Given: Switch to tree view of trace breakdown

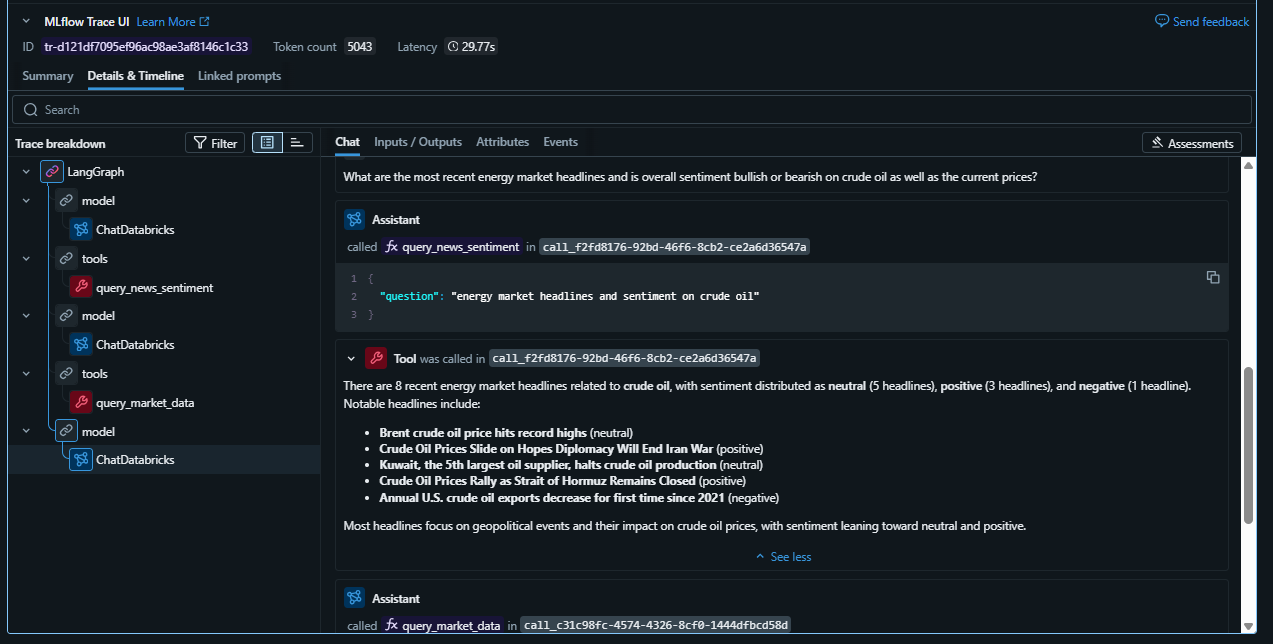Looking at the screenshot, I should pos(267,143).
